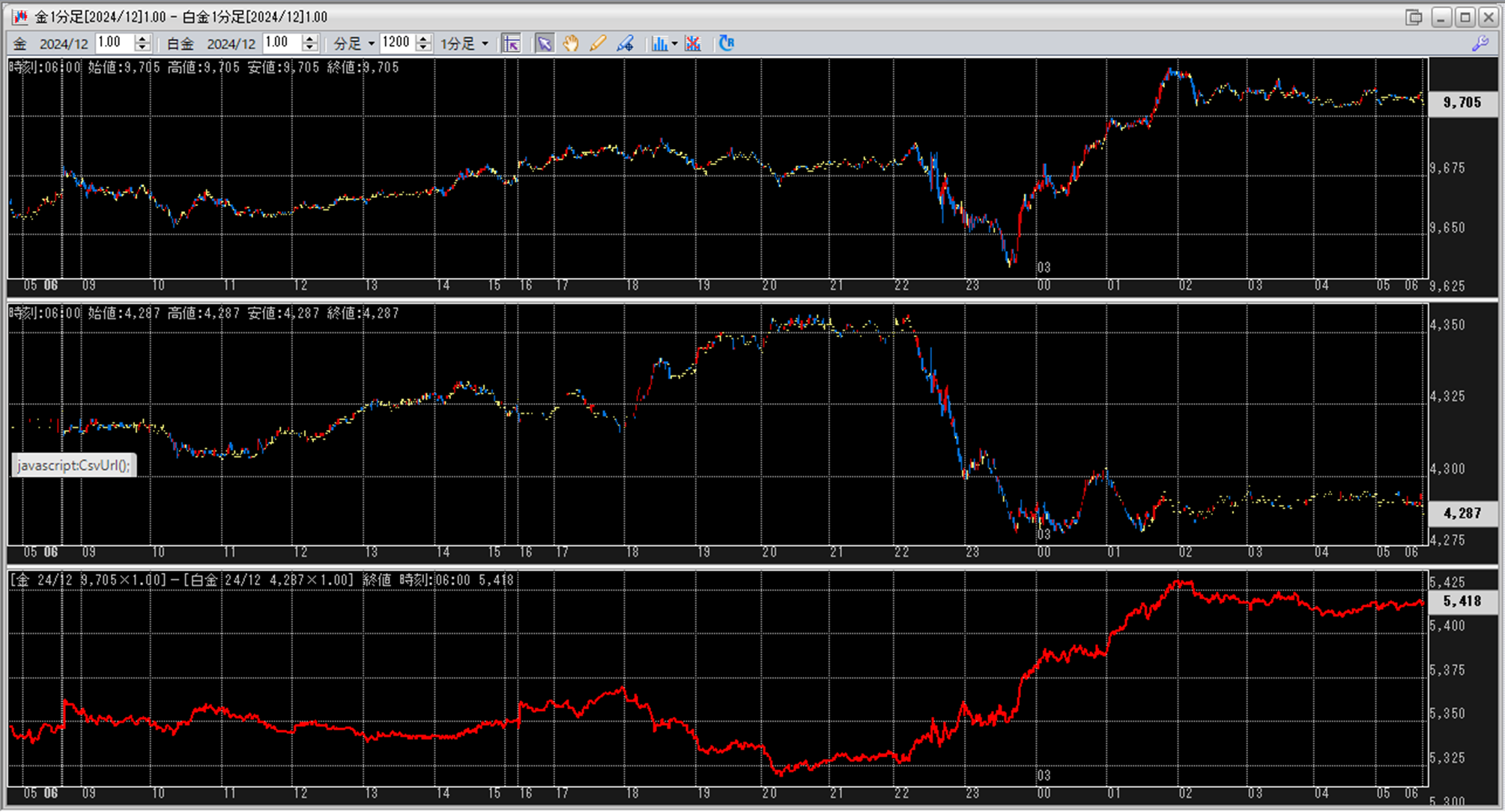Select the pencil trendline drawing tool
Image resolution: width=1505 pixels, height=812 pixels.
point(597,43)
